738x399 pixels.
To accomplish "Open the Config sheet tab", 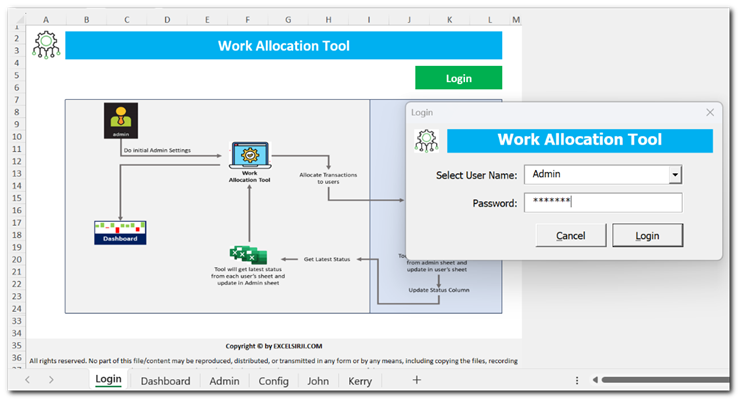I will (x=273, y=381).
